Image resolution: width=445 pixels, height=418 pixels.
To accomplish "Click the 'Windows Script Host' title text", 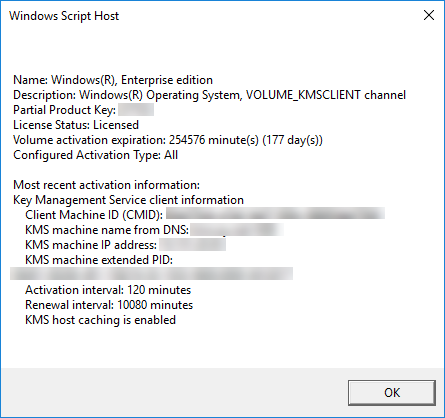I will pyautogui.click(x=64, y=16).
